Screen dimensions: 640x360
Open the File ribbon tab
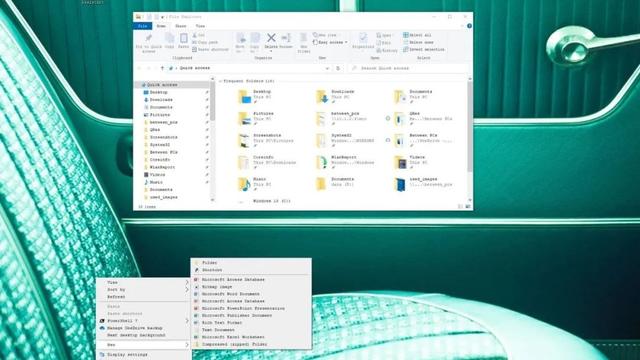(x=142, y=26)
